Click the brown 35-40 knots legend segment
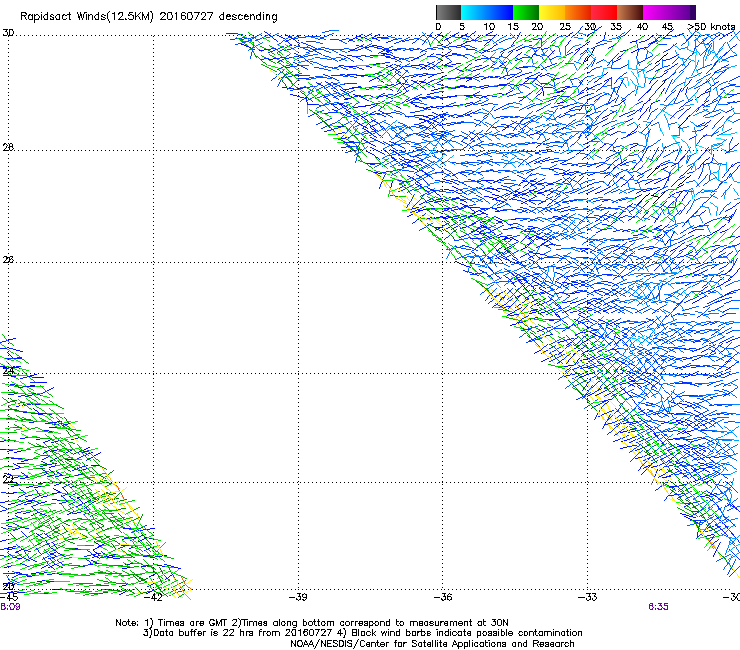Viewport: 740px width, 650px height. [630, 12]
